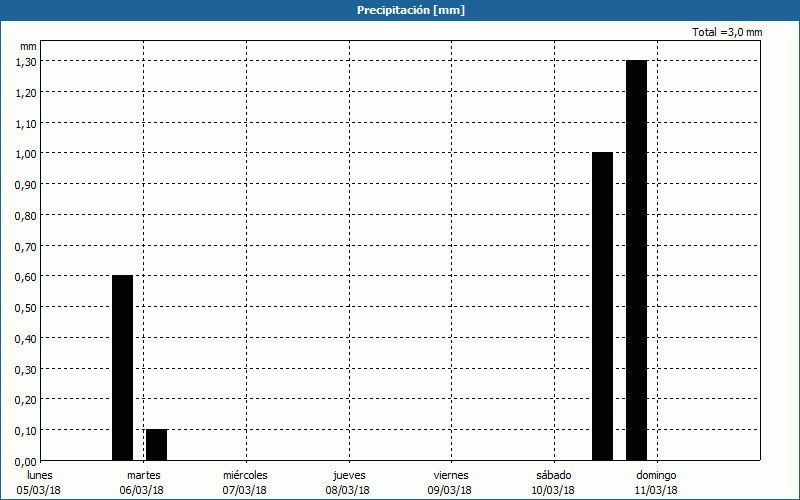This screenshot has width=800, height=500.
Task: Click the Precipitación [mm] chart title
Action: click(x=410, y=10)
